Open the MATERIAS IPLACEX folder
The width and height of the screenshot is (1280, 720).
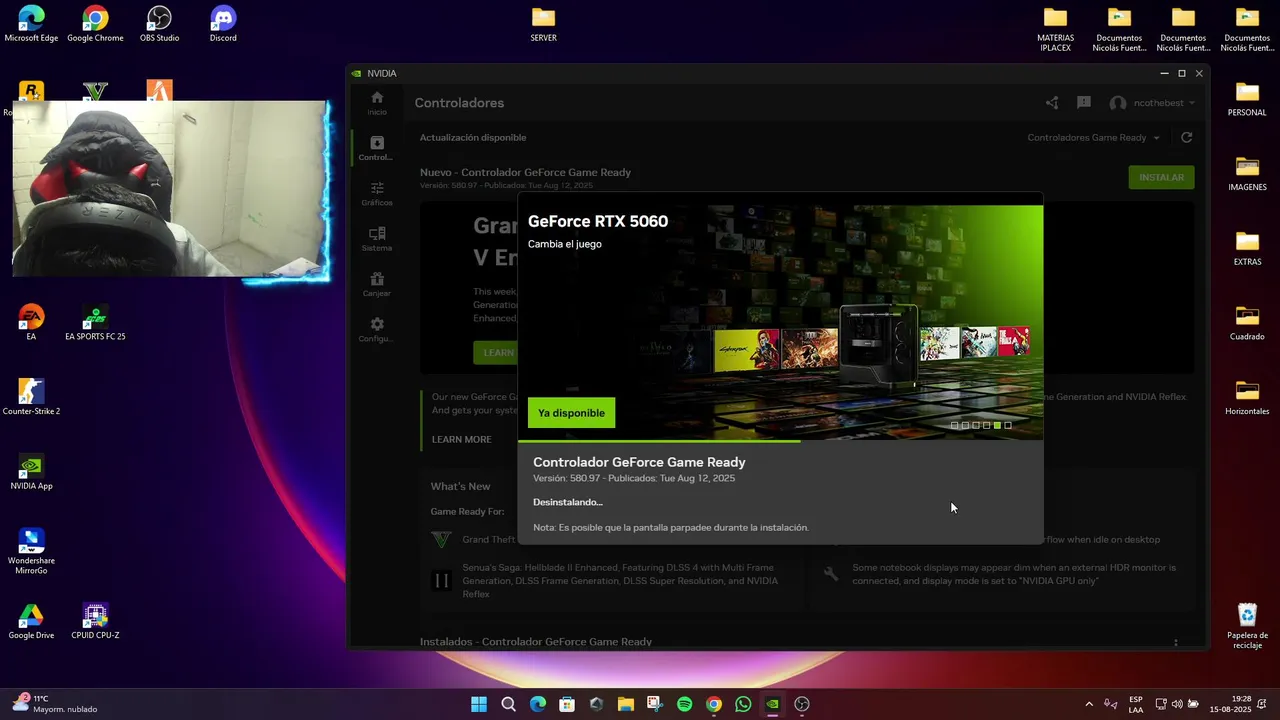click(x=1055, y=29)
